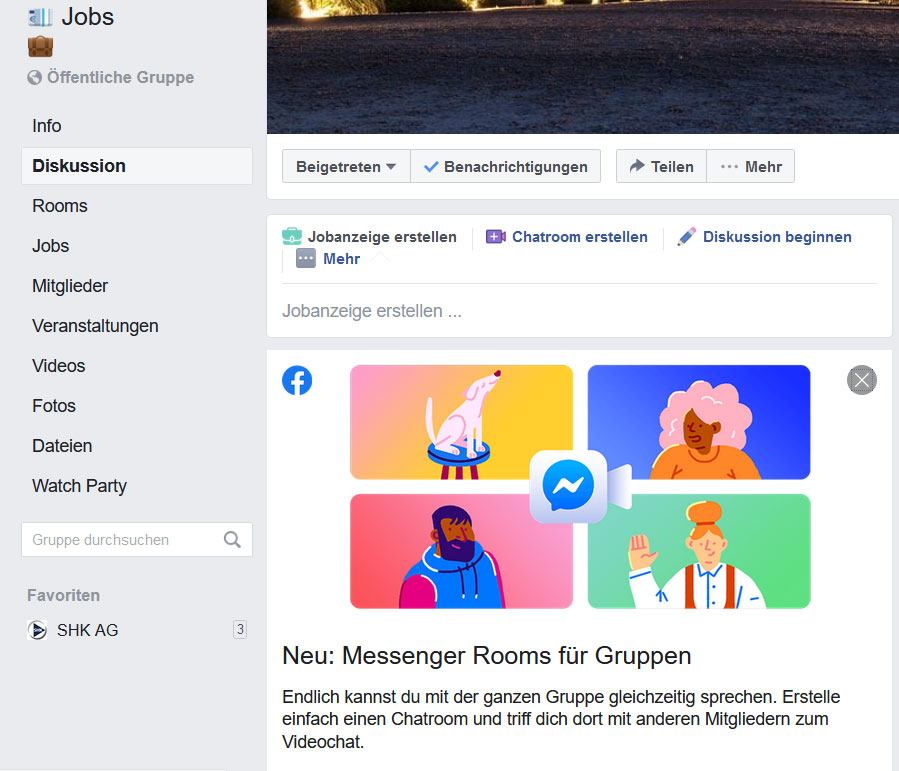Click the Jobs group title
The image size is (899, 771).
(88, 17)
